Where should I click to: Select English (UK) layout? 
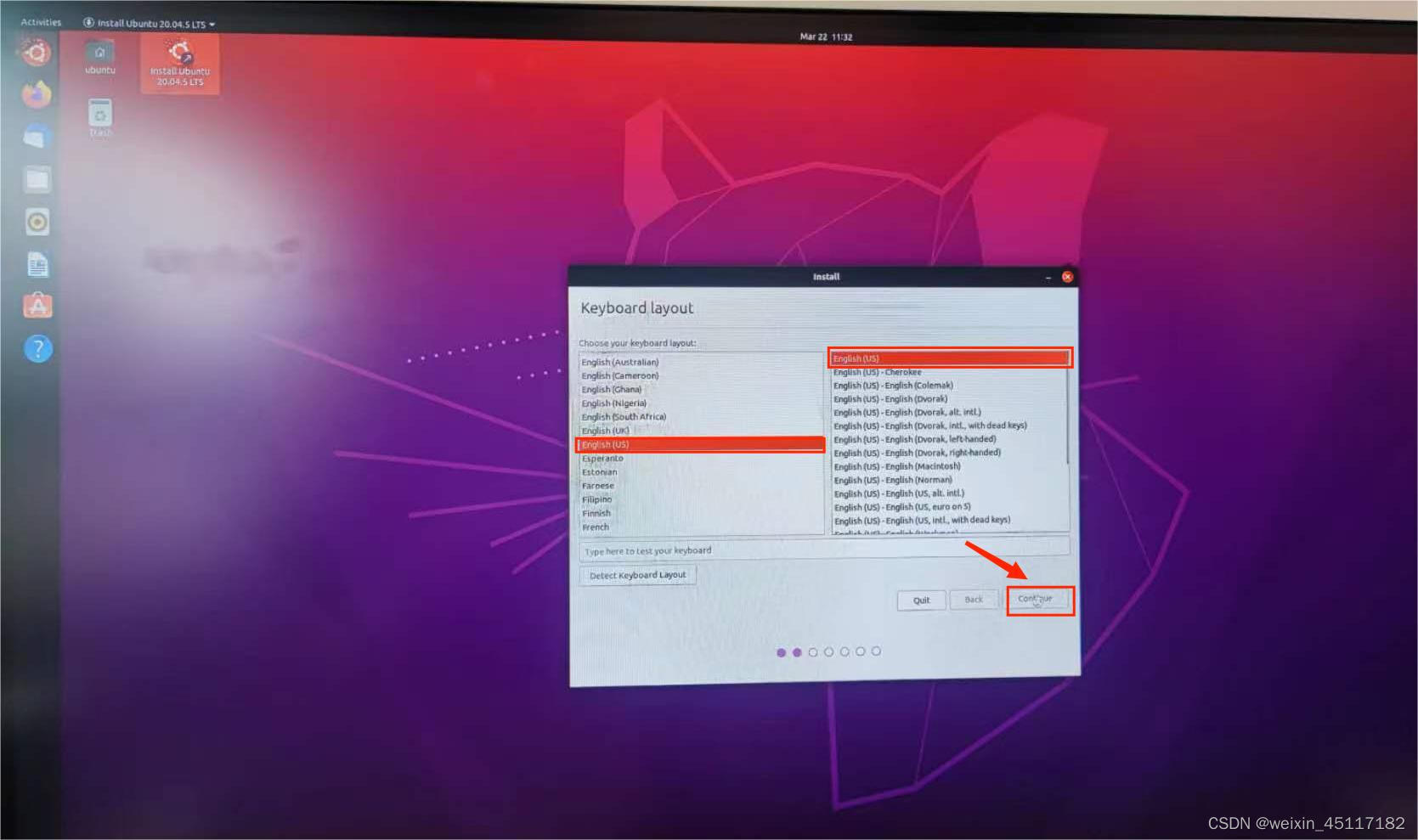(x=701, y=431)
